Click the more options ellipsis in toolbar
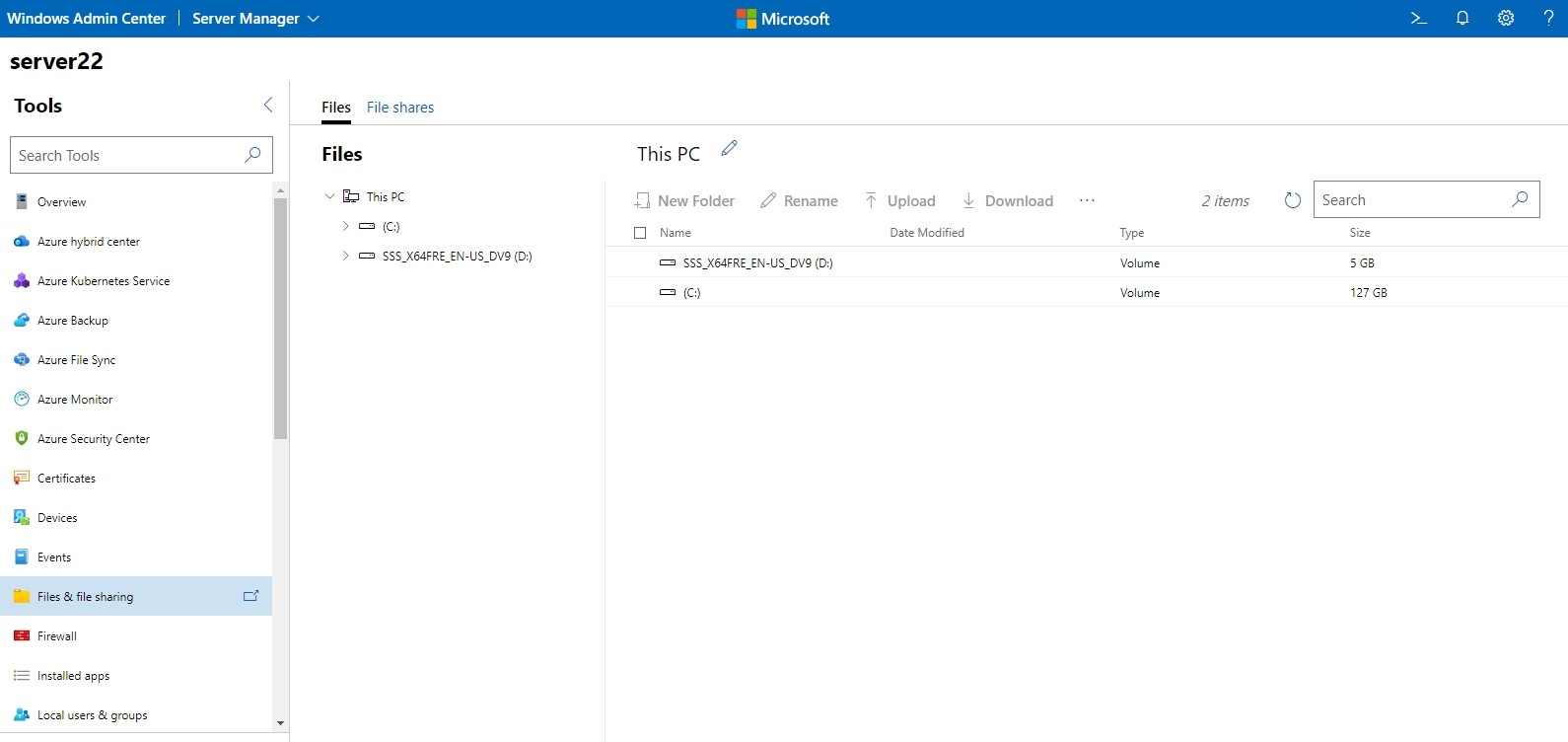Screen dimensions: 1568x742 click(1087, 200)
